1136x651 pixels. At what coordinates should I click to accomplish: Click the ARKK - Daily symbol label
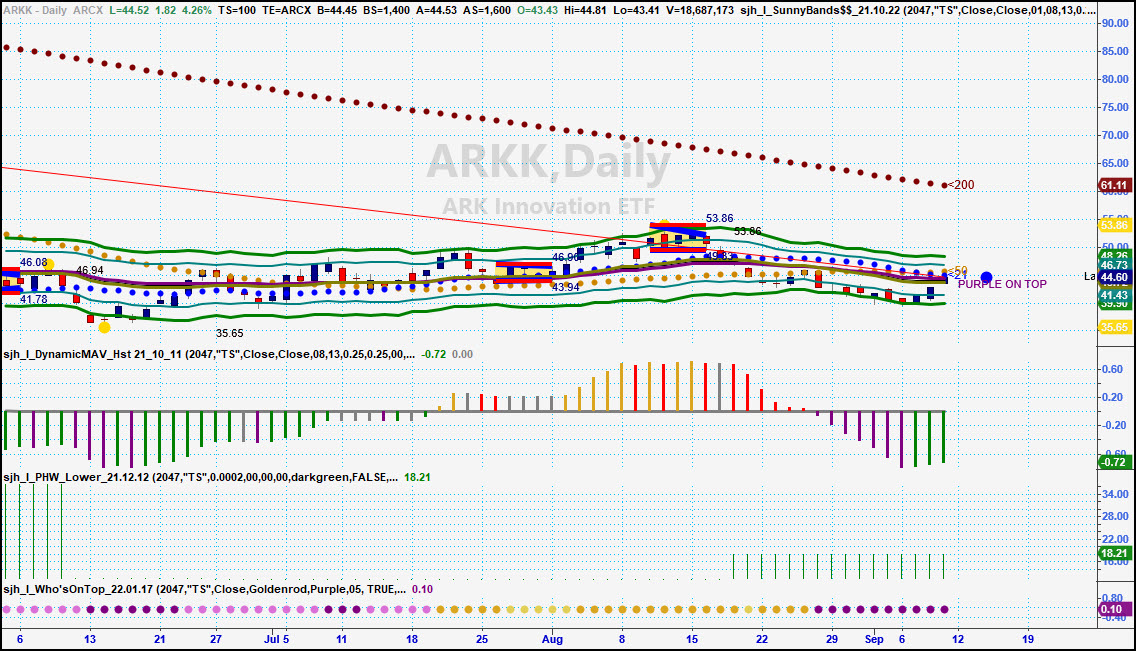coord(36,10)
